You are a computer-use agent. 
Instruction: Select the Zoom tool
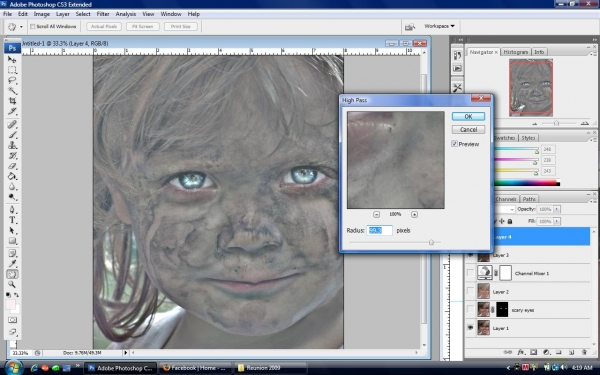pos(12,284)
